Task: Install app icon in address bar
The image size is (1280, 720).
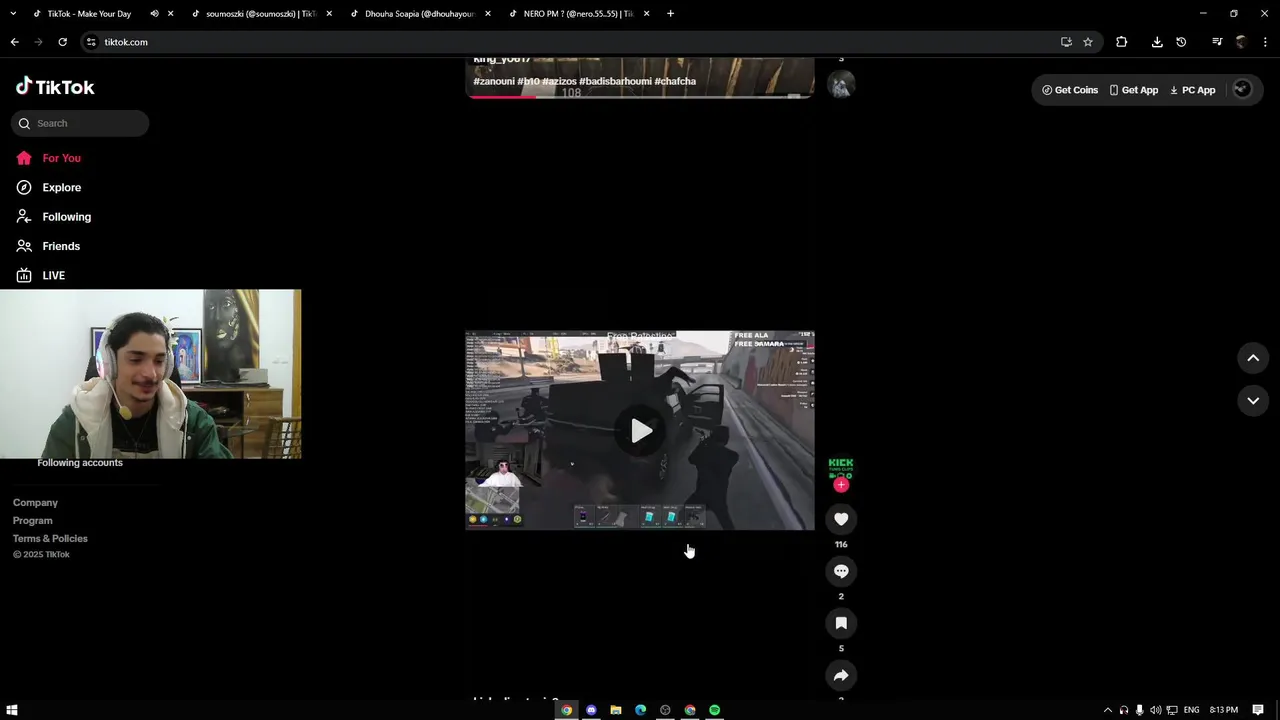Action: pos(1066,42)
